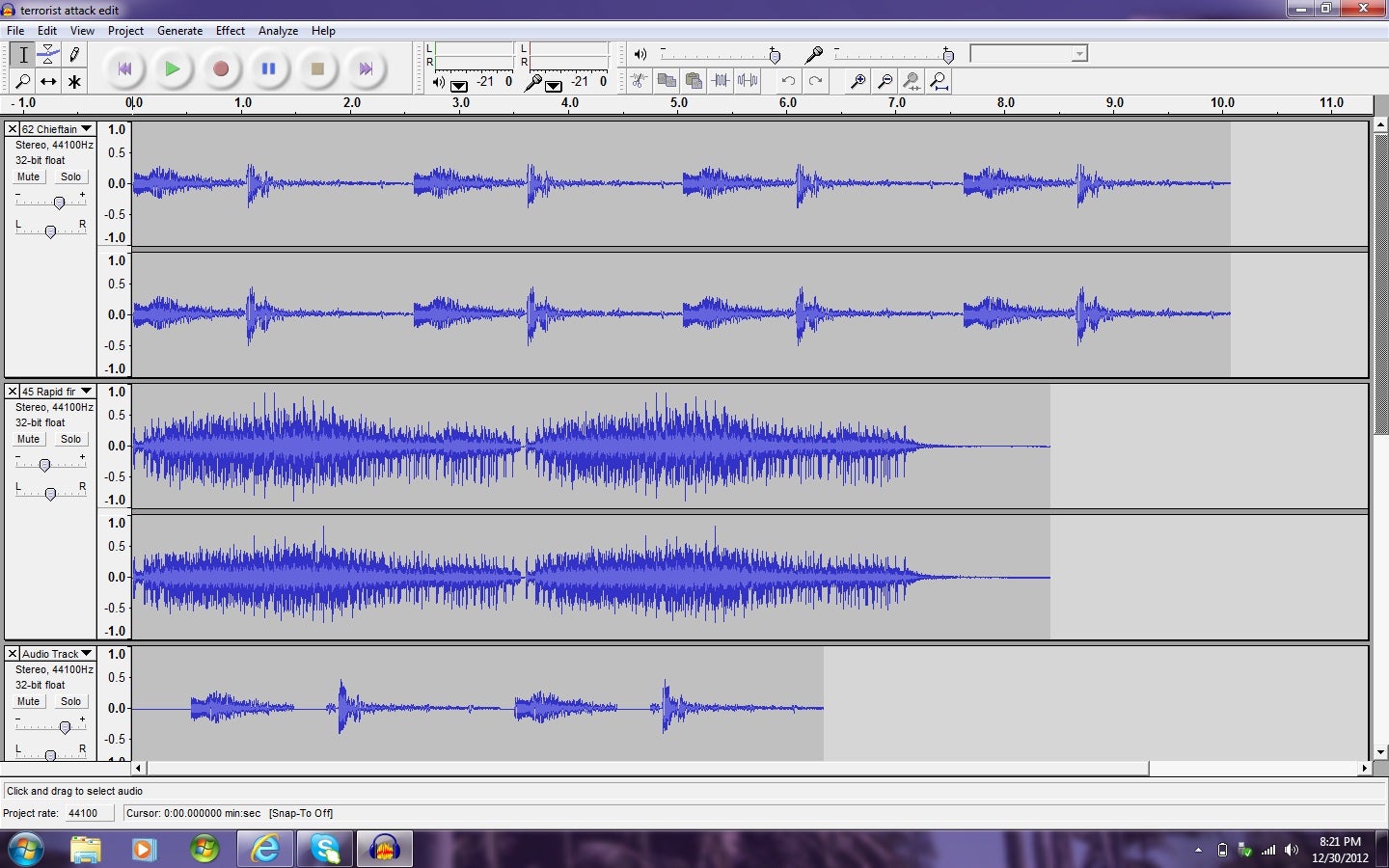This screenshot has width=1389, height=868.
Task: Click Trim outside selection icon
Action: [721, 81]
